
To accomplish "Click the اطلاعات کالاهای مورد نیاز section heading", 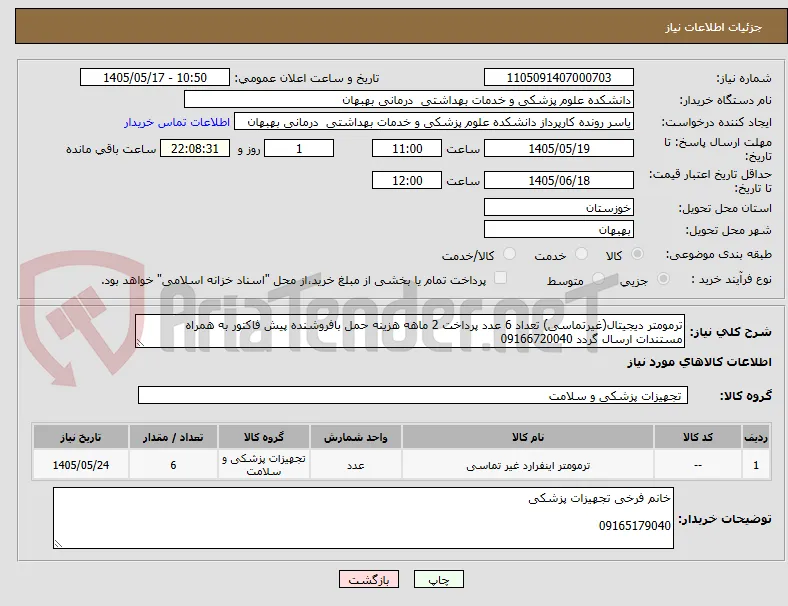I will point(699,362).
